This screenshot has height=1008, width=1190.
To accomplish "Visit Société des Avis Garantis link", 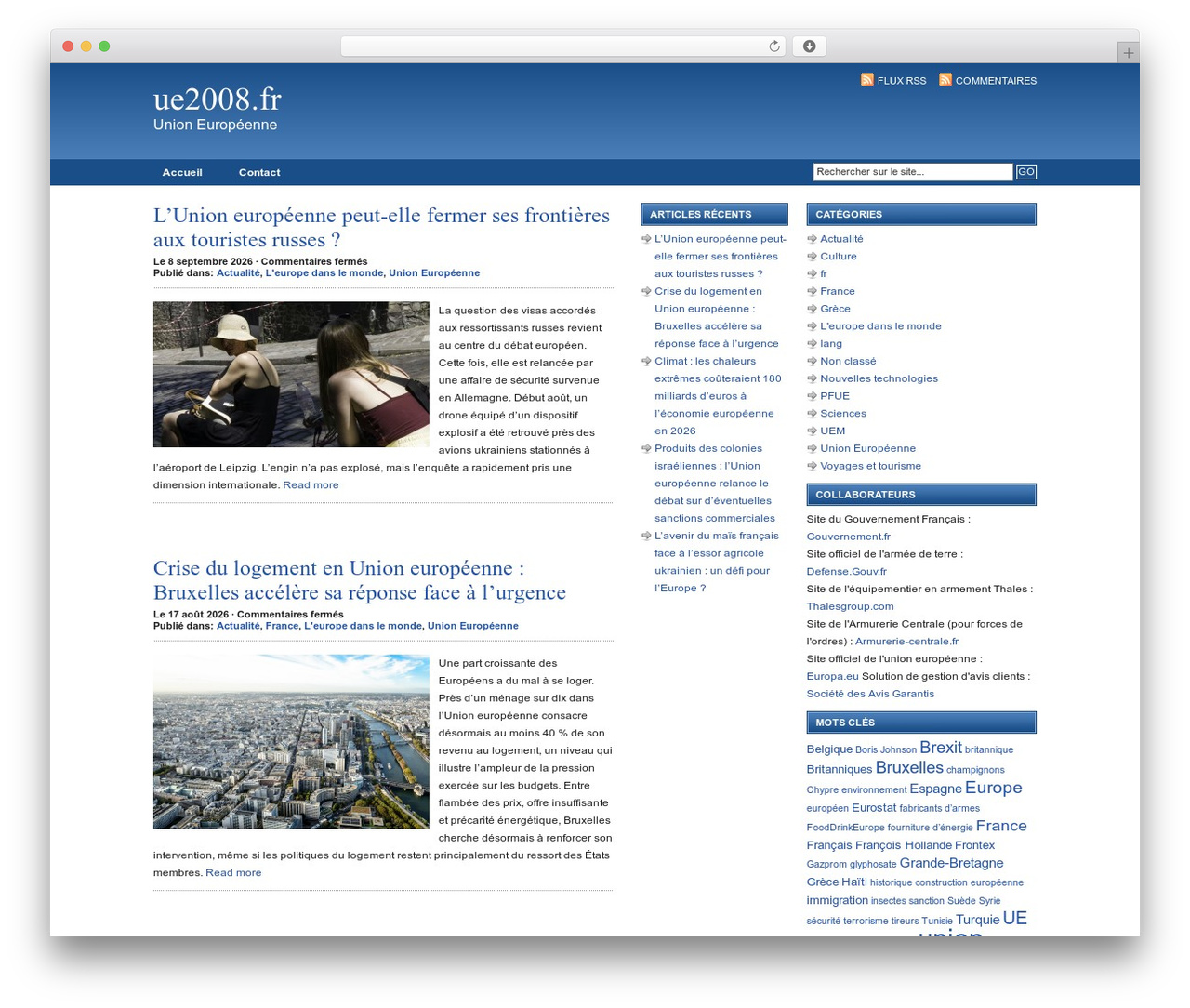I will click(x=870, y=694).
